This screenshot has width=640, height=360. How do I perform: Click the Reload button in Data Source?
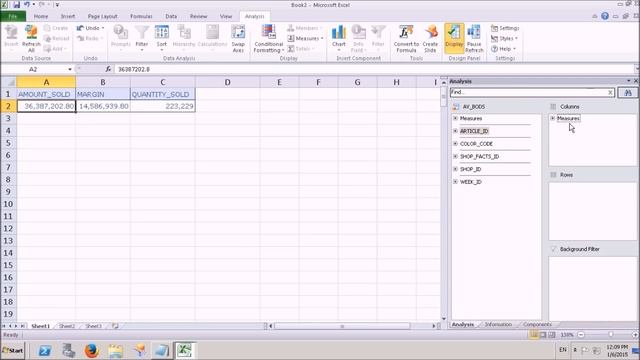pyautogui.click(x=56, y=38)
